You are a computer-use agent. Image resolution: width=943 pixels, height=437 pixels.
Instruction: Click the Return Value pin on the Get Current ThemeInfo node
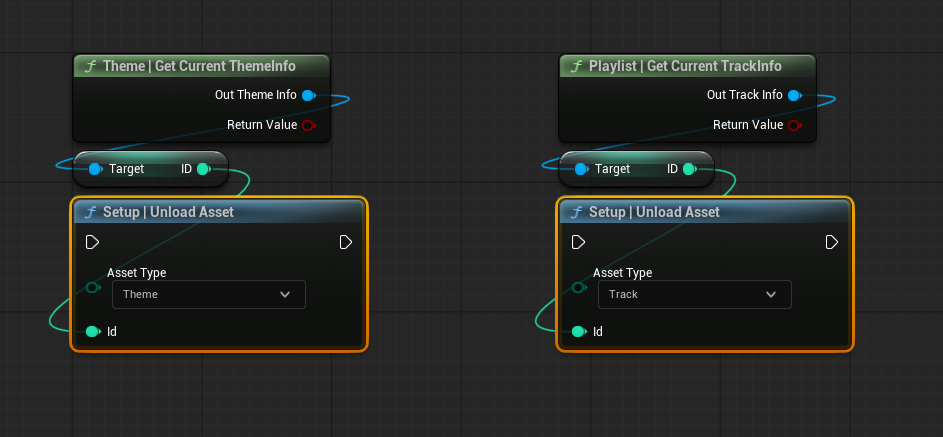pos(309,125)
